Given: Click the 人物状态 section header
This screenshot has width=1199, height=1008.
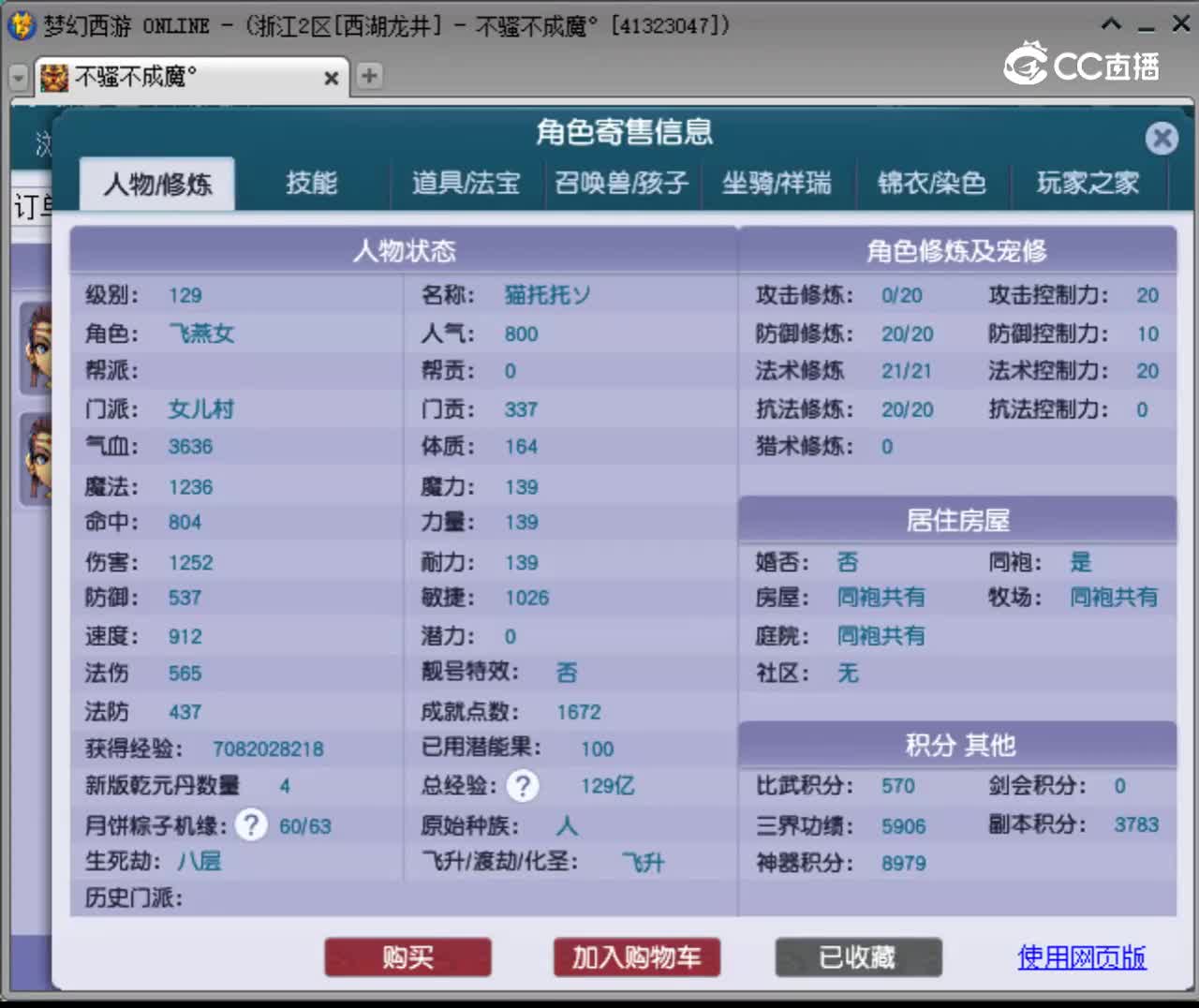Looking at the screenshot, I should (x=404, y=250).
